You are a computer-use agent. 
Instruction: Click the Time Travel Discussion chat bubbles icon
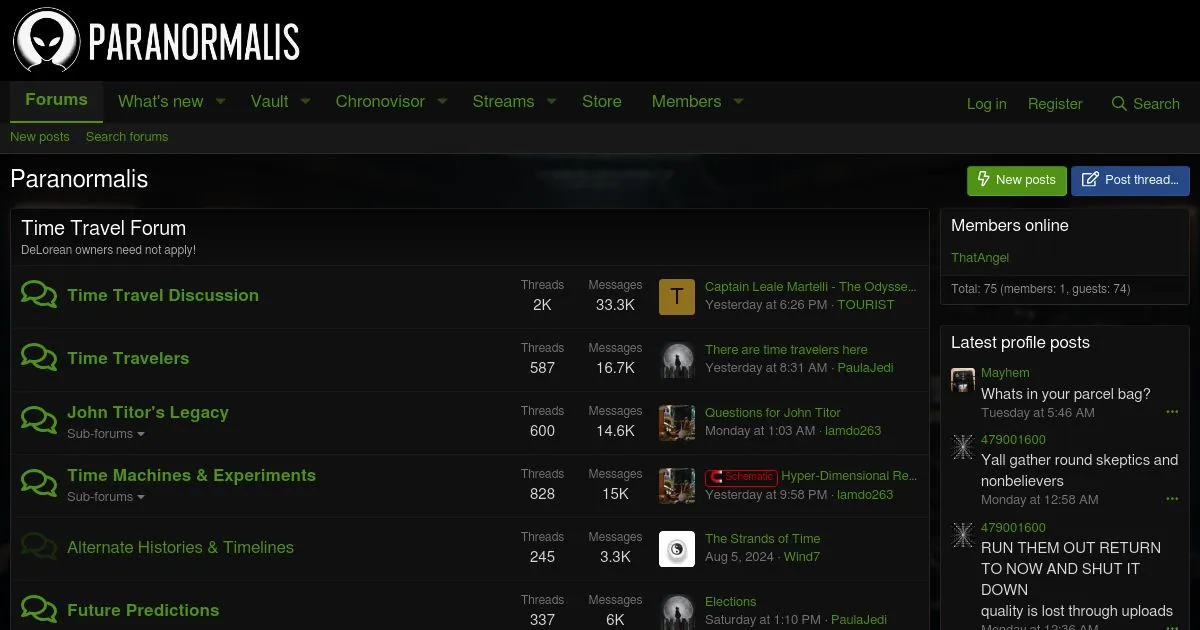pyautogui.click(x=39, y=295)
